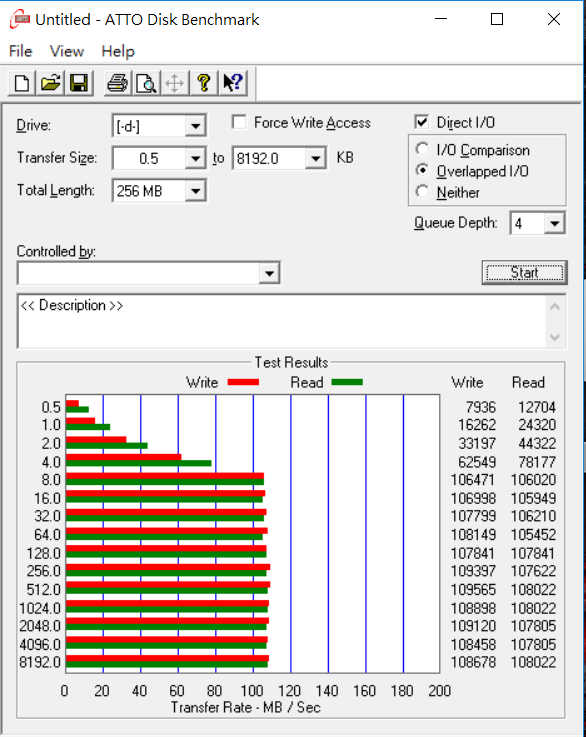Image resolution: width=586 pixels, height=737 pixels.
Task: Open the View menu
Action: click(x=67, y=51)
